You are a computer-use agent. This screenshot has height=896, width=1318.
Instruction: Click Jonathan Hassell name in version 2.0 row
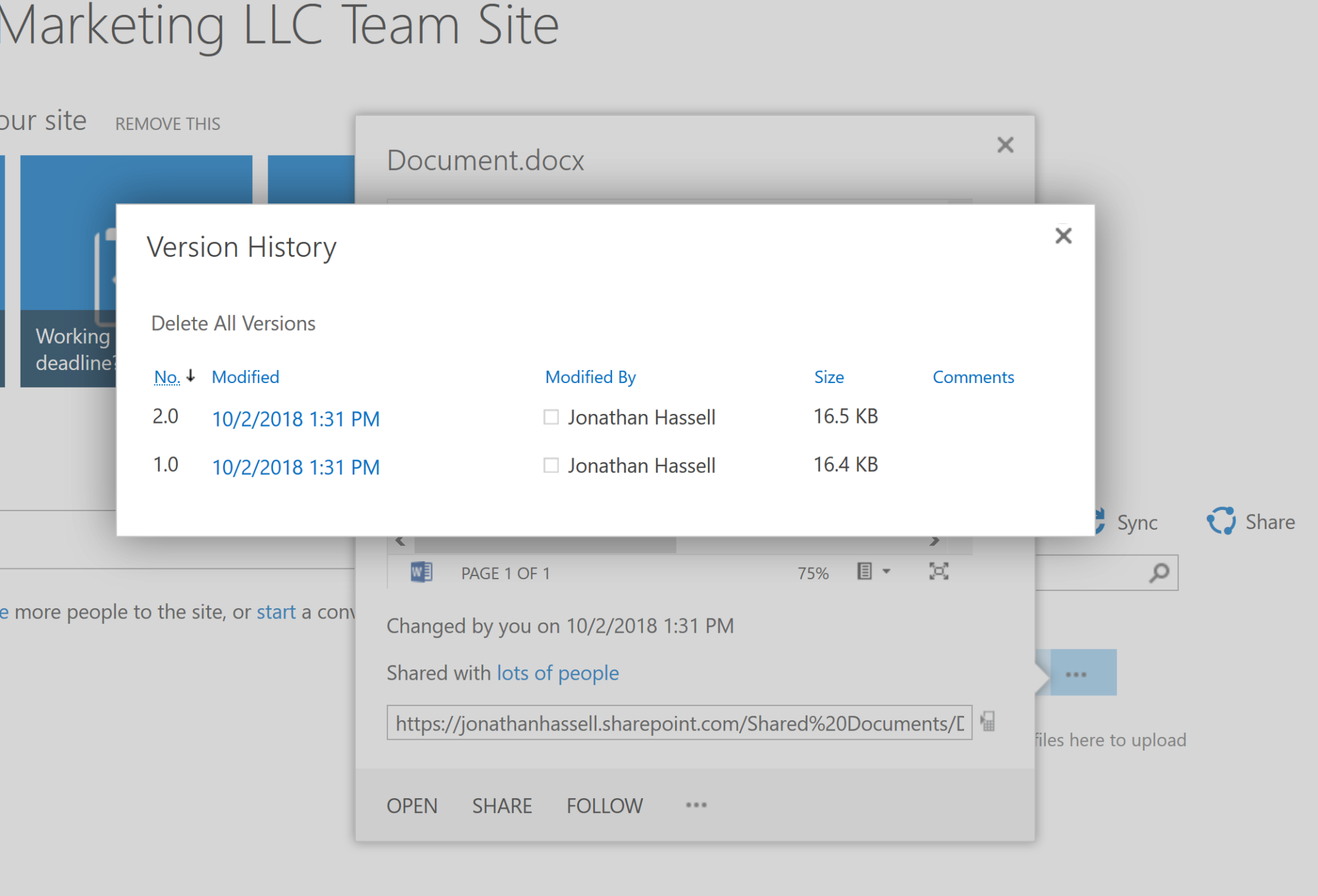[x=641, y=417]
